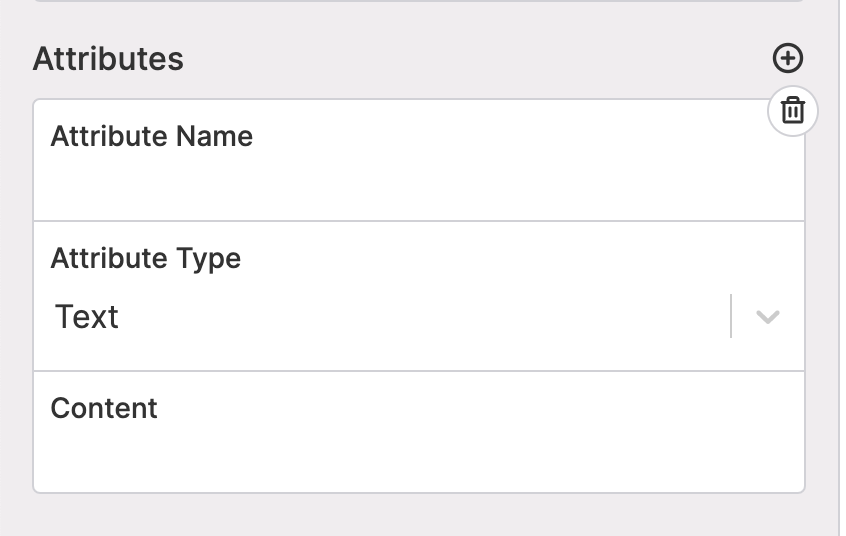Click the gray space between Attributes and plus

tap(475, 58)
